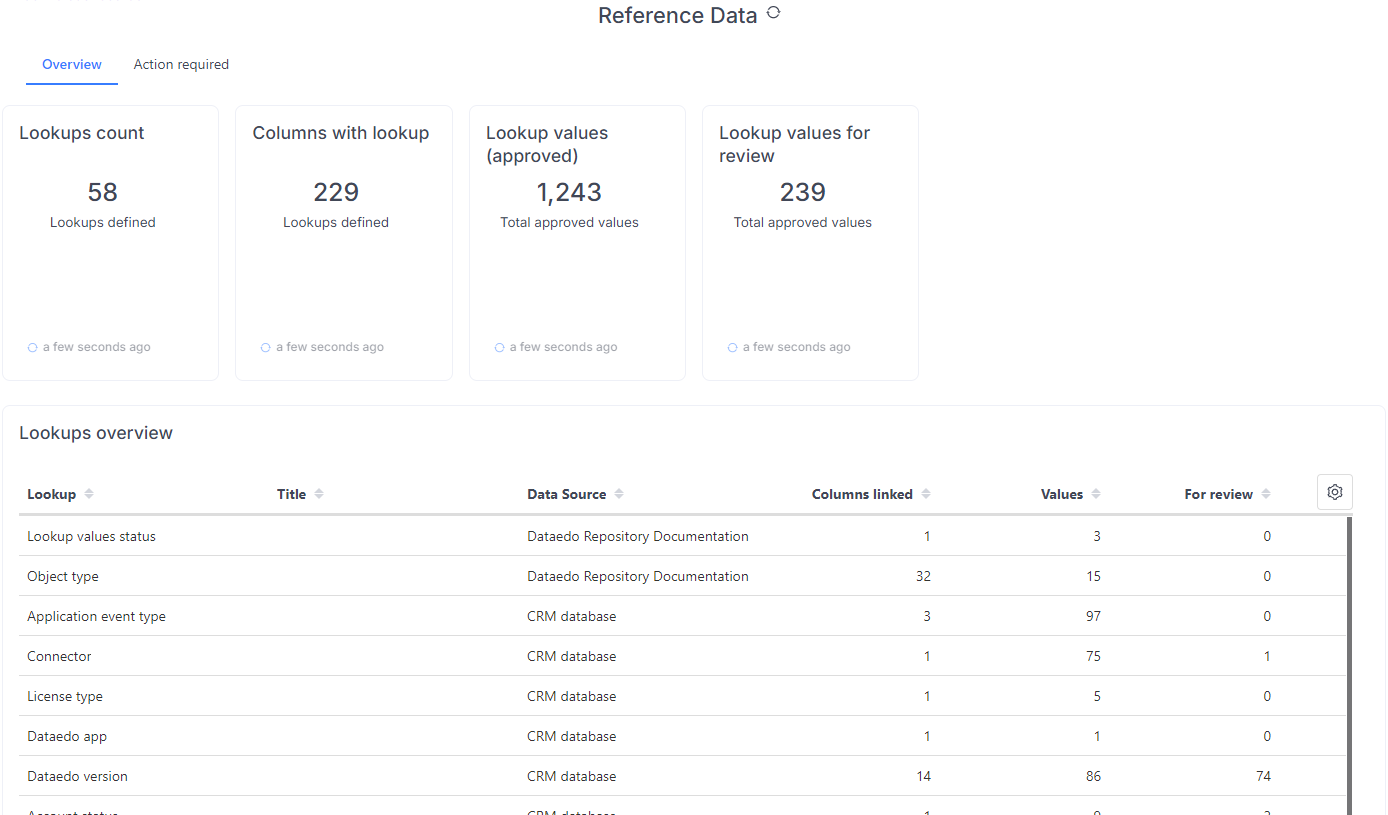Select the Application event type row
Screen dimensions: 1388x815
pyautogui.click(x=682, y=616)
